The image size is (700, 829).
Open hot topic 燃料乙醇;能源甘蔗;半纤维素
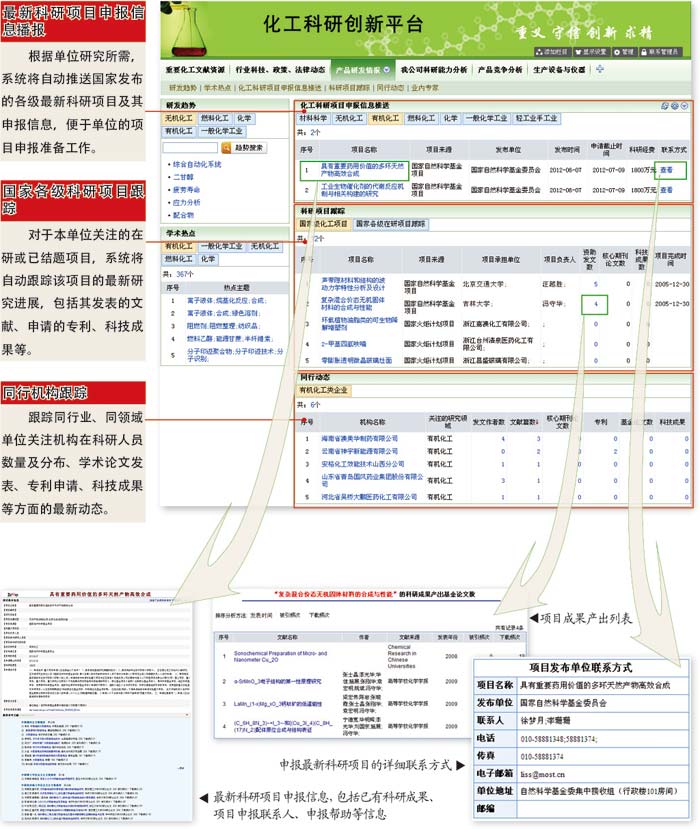click(229, 339)
